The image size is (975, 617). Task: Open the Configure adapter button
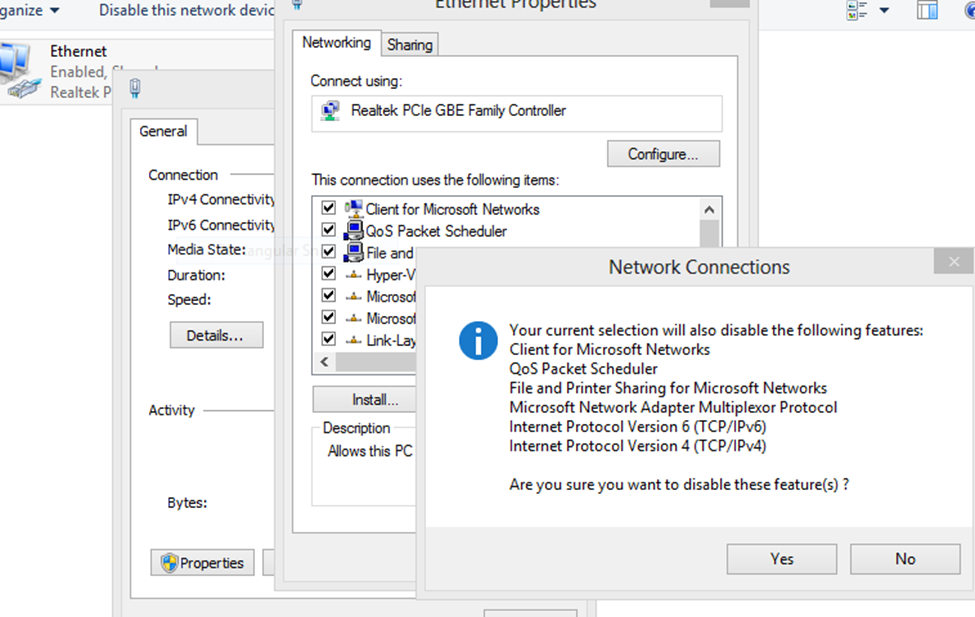pos(662,154)
